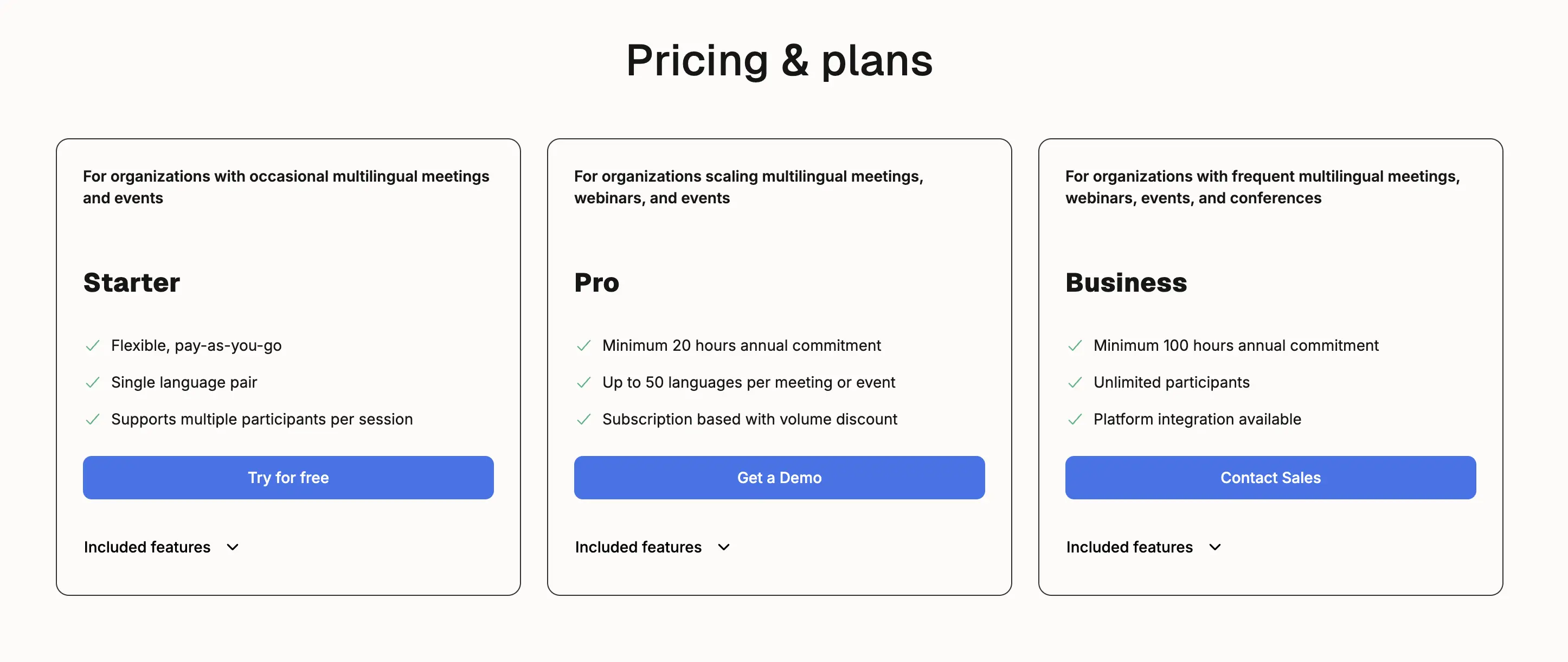Expand Included features under the Business plan
1568x662 pixels.
tap(1129, 547)
